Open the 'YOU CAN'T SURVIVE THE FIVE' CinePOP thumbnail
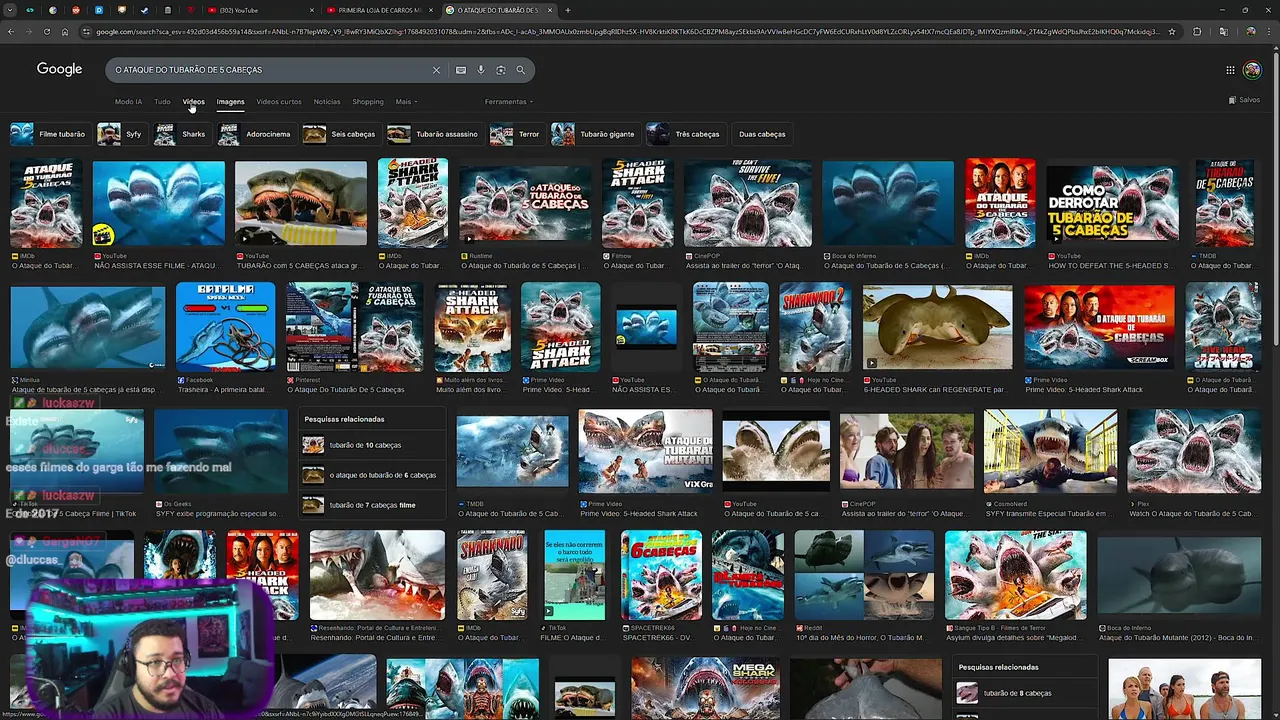The width and height of the screenshot is (1280, 720). (x=747, y=204)
